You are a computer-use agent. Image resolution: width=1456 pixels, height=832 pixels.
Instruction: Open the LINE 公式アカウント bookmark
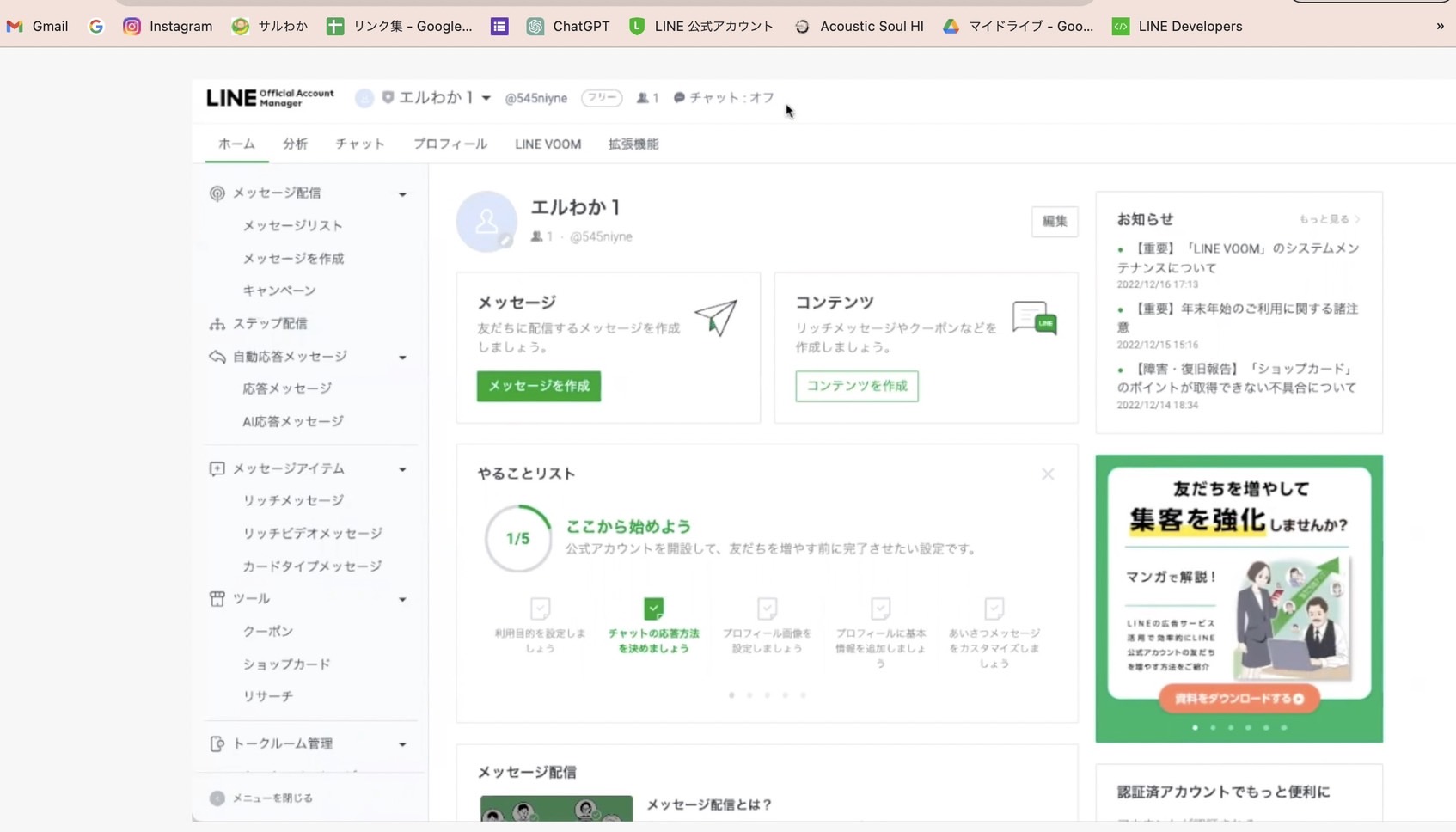(701, 26)
